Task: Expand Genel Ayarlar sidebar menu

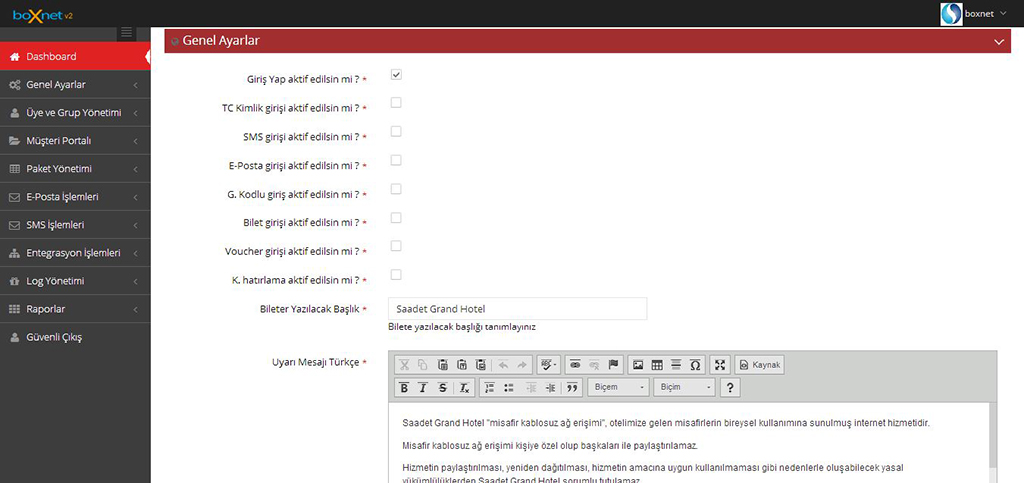Action: point(75,85)
